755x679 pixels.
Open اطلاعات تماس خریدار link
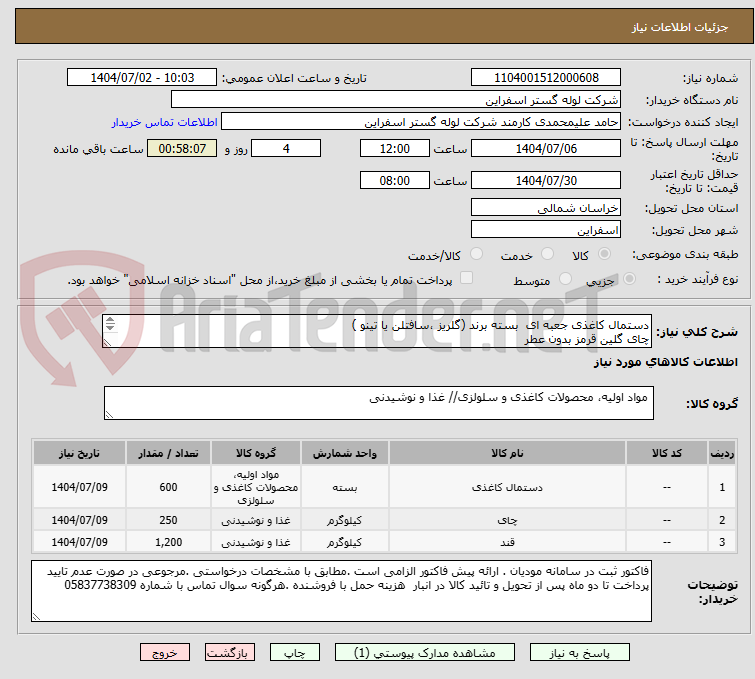coord(165,122)
